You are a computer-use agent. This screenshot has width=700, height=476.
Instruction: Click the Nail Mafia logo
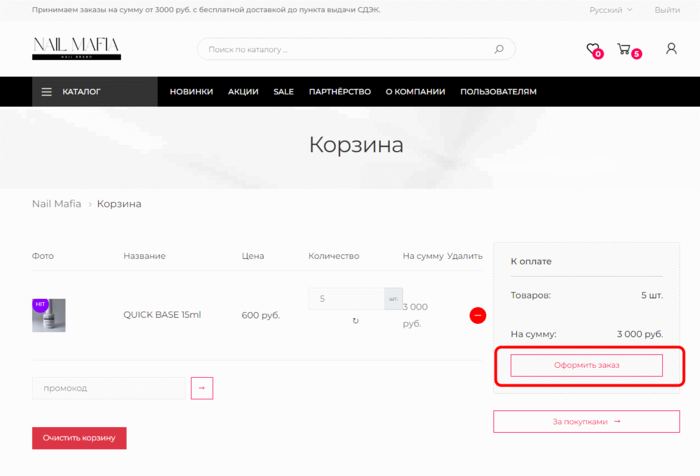tap(76, 48)
